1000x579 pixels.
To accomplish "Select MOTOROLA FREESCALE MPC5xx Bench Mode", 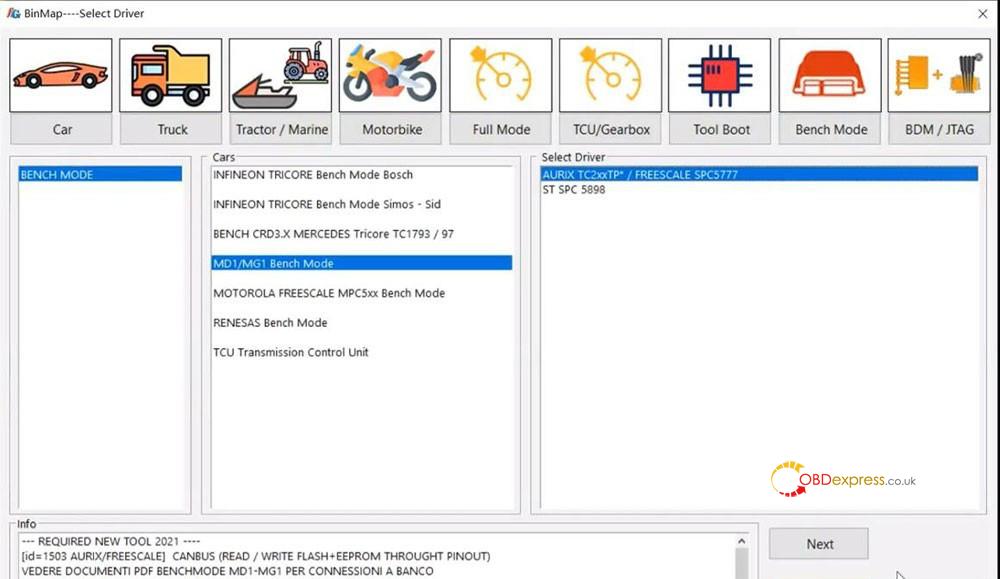I will pos(329,293).
